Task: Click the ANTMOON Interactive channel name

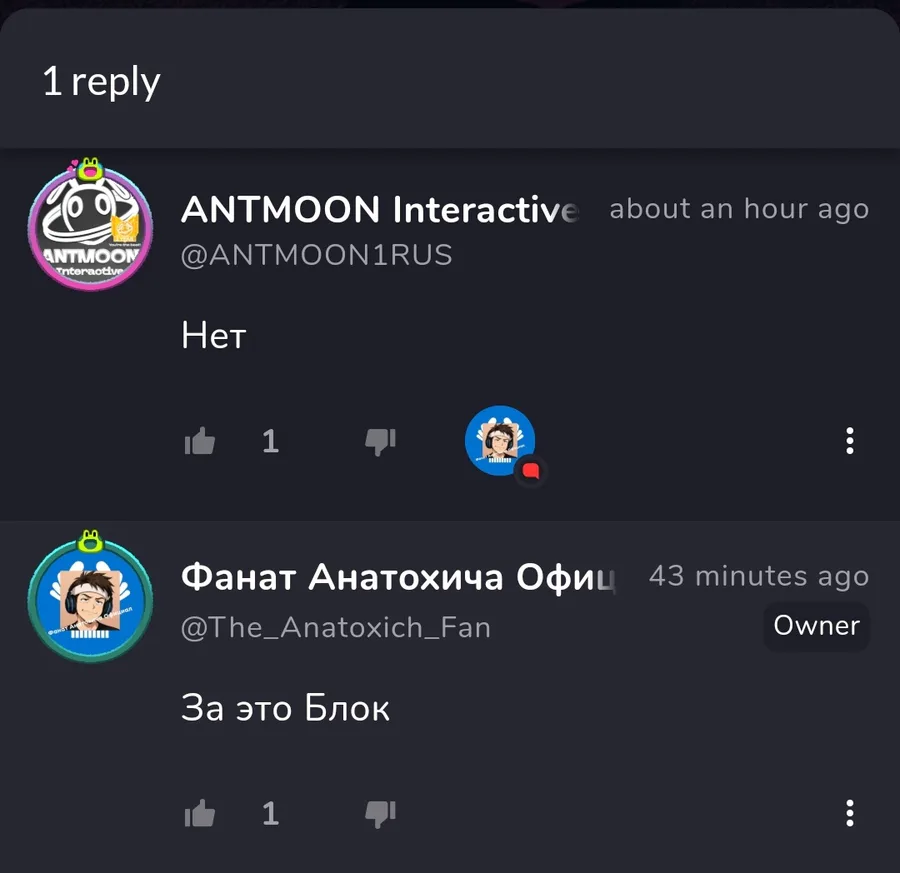Action: pyautogui.click(x=379, y=209)
